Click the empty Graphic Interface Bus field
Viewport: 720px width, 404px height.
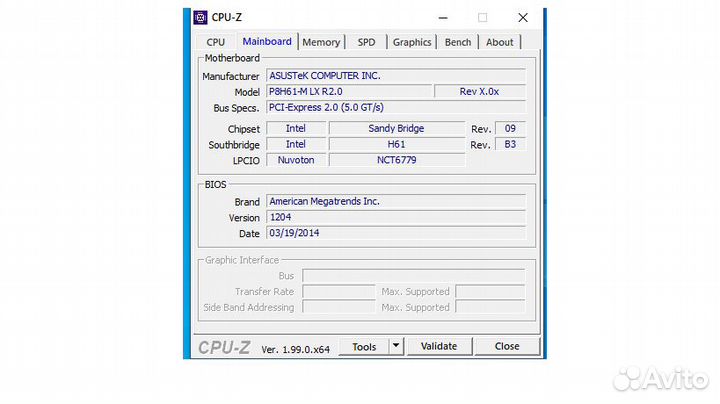(x=414, y=275)
